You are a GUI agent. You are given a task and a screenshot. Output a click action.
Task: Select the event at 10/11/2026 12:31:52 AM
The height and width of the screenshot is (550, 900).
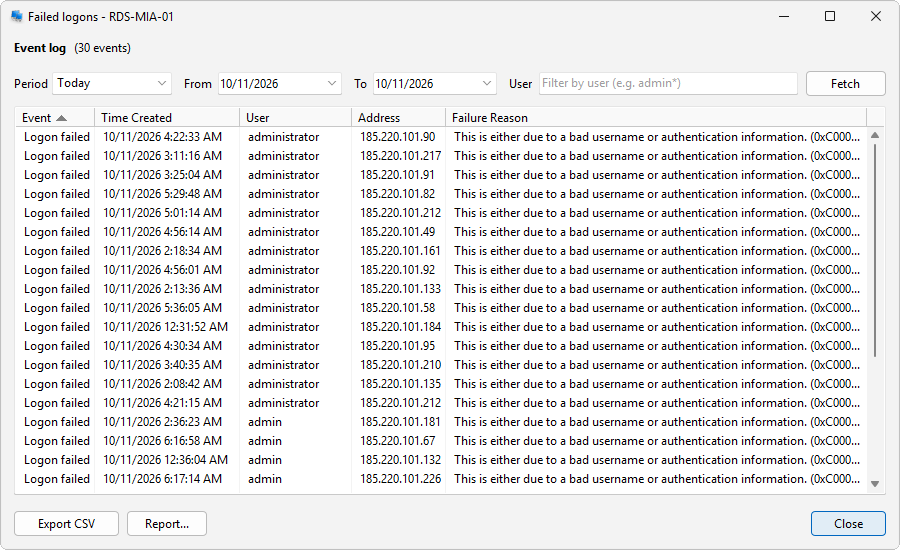click(x=441, y=327)
